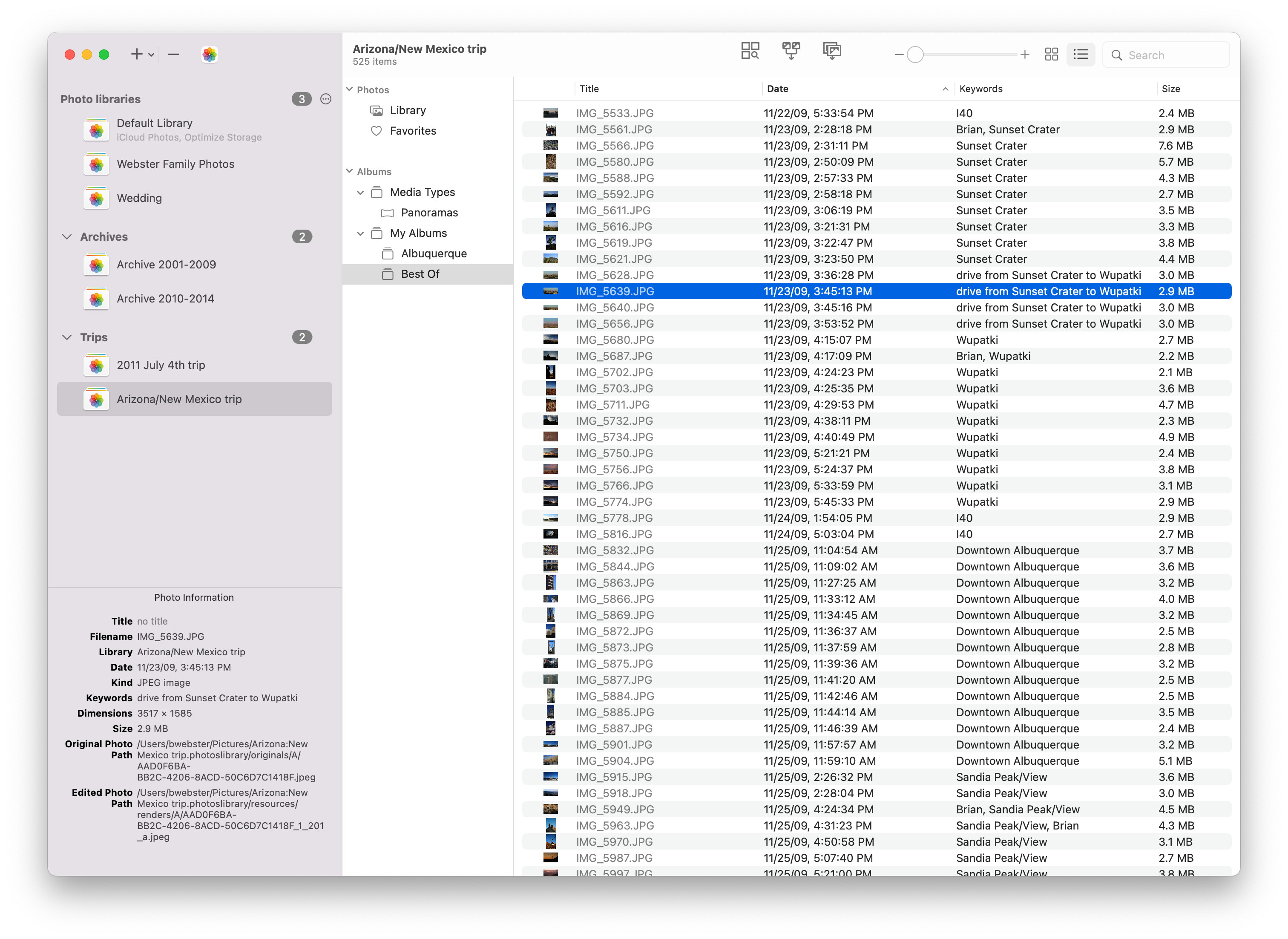Select the Webster Family Photos library
This screenshot has height=939, width=1288.
(x=175, y=164)
